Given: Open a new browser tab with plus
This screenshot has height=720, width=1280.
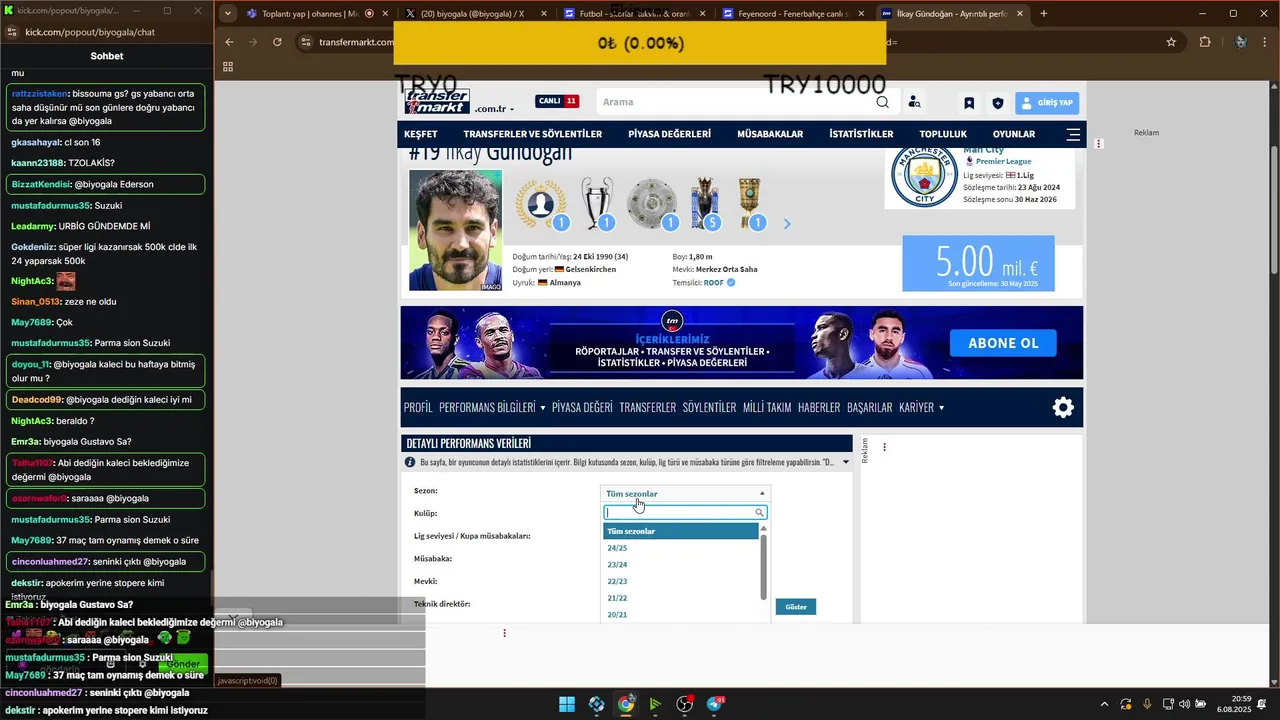Looking at the screenshot, I should (x=1044, y=14).
